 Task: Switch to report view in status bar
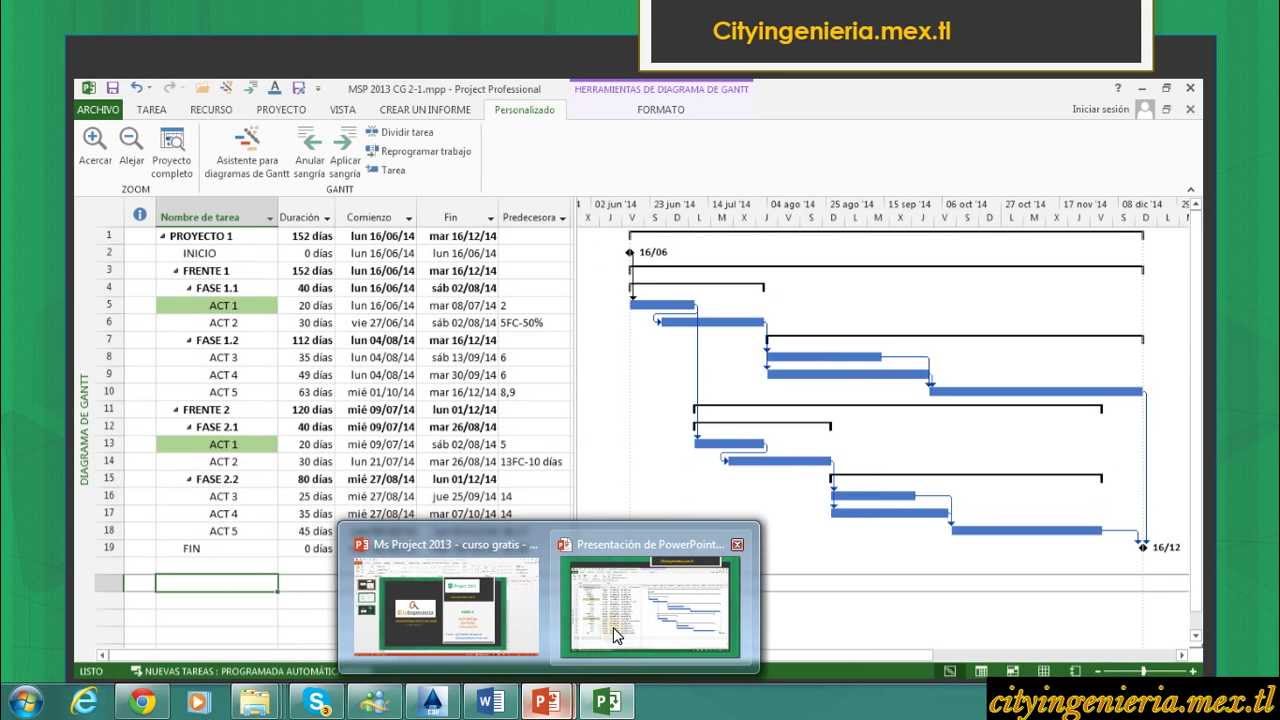pyautogui.click(x=1075, y=671)
